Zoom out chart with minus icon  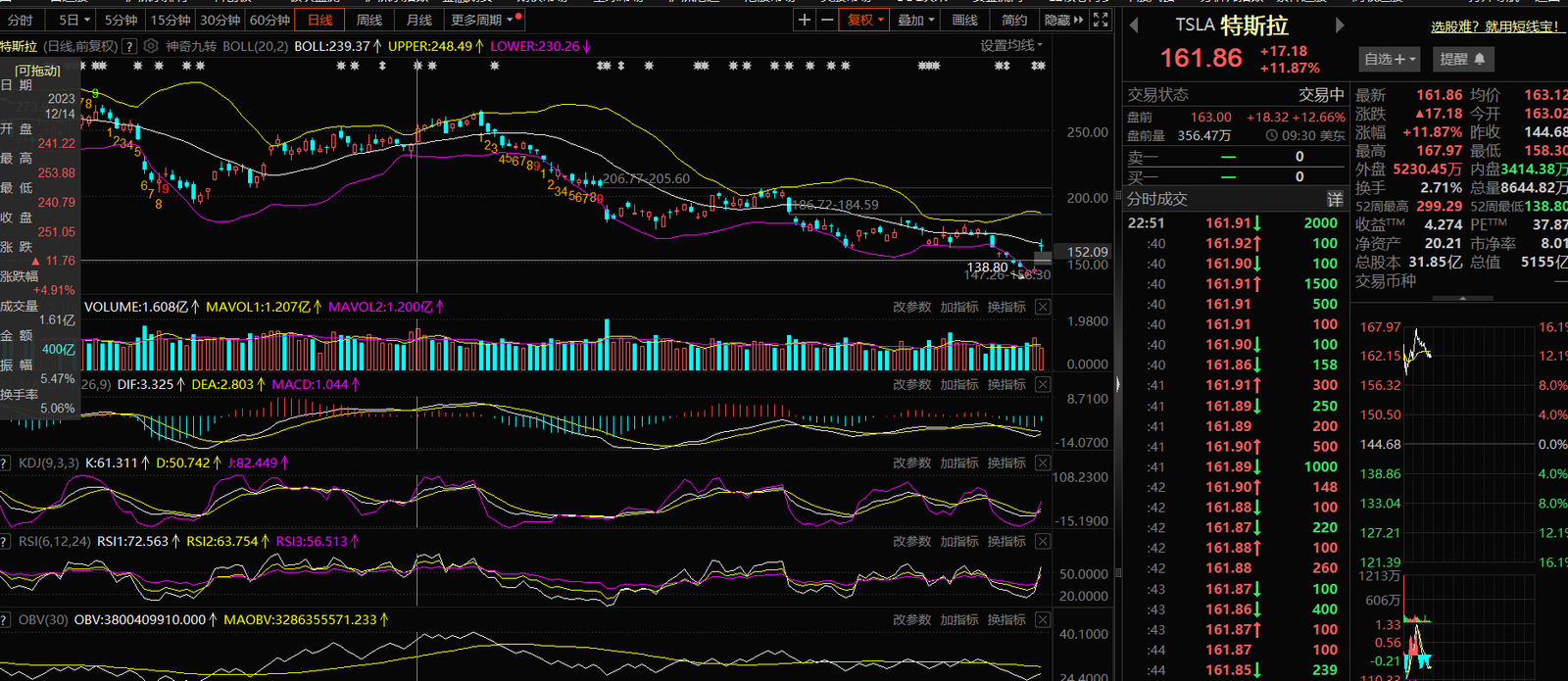(x=827, y=20)
